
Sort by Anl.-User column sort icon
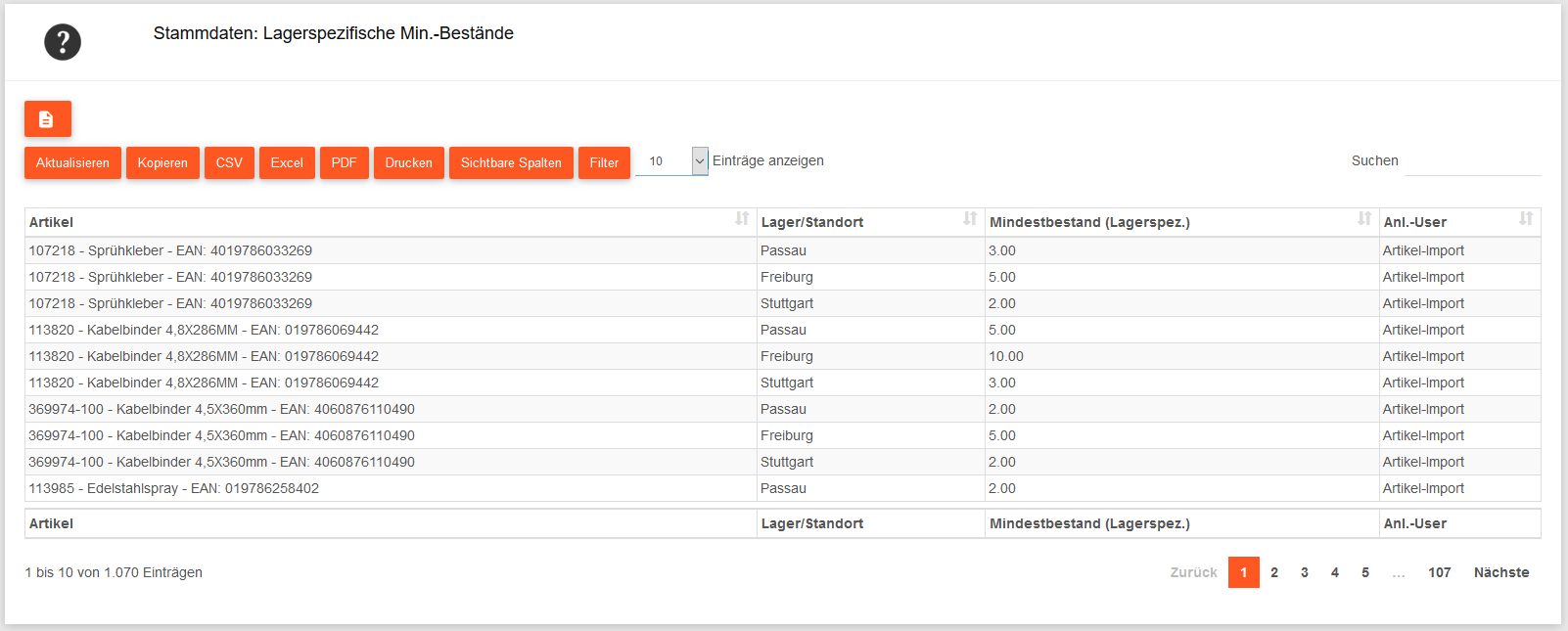(1525, 219)
